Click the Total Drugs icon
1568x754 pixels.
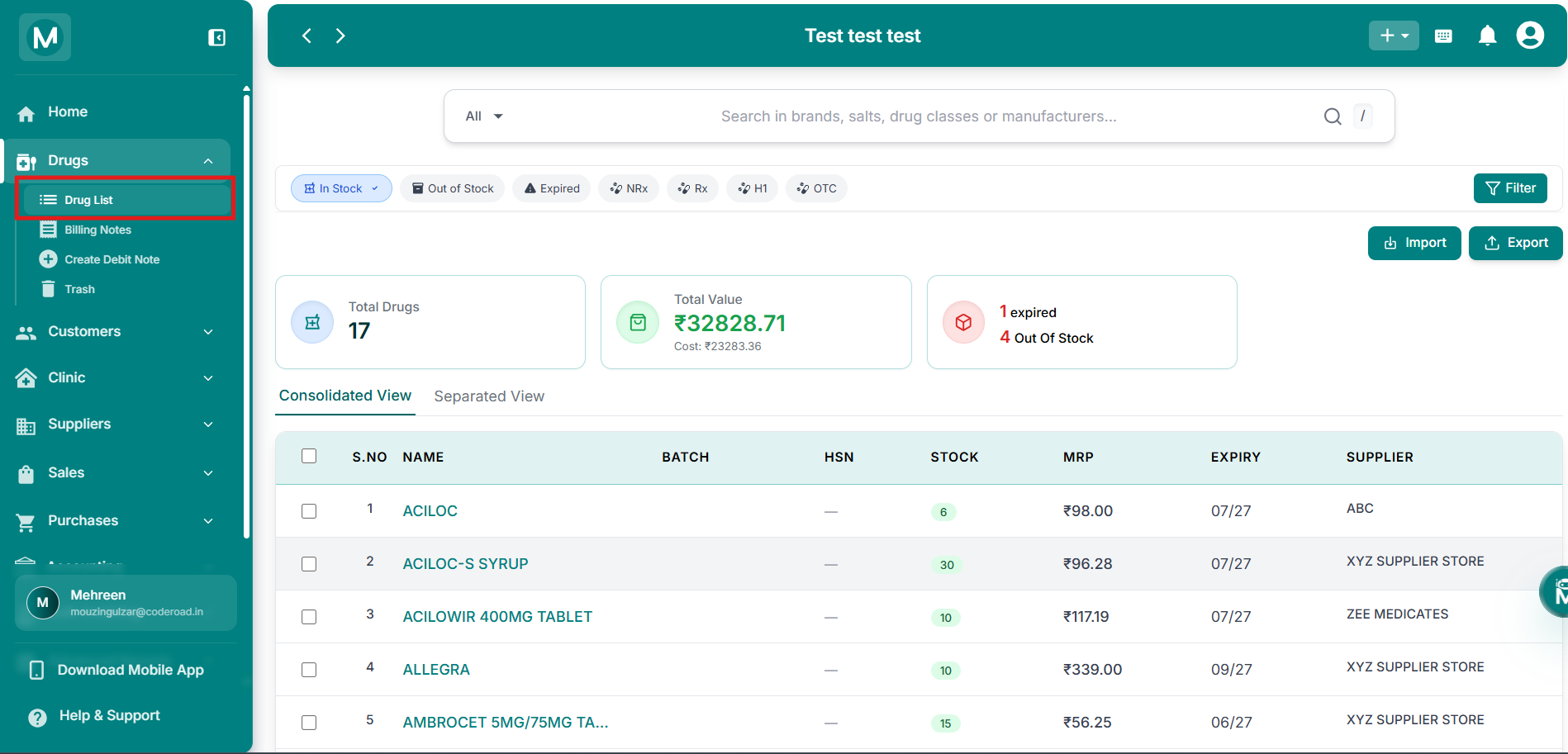pyautogui.click(x=312, y=322)
